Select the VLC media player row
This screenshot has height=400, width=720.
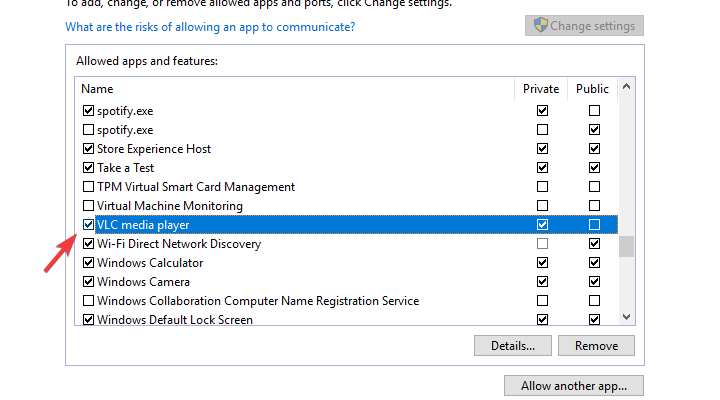click(x=356, y=225)
